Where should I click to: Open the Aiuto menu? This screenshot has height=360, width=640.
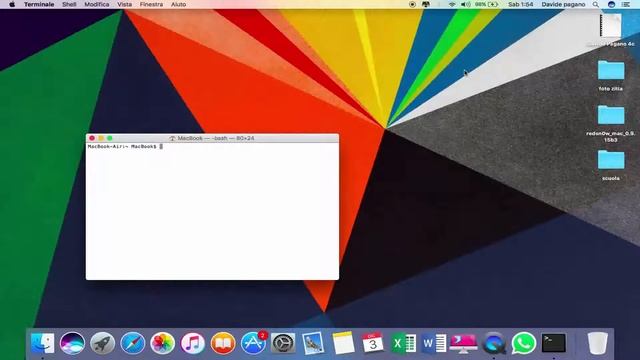coord(178,4)
